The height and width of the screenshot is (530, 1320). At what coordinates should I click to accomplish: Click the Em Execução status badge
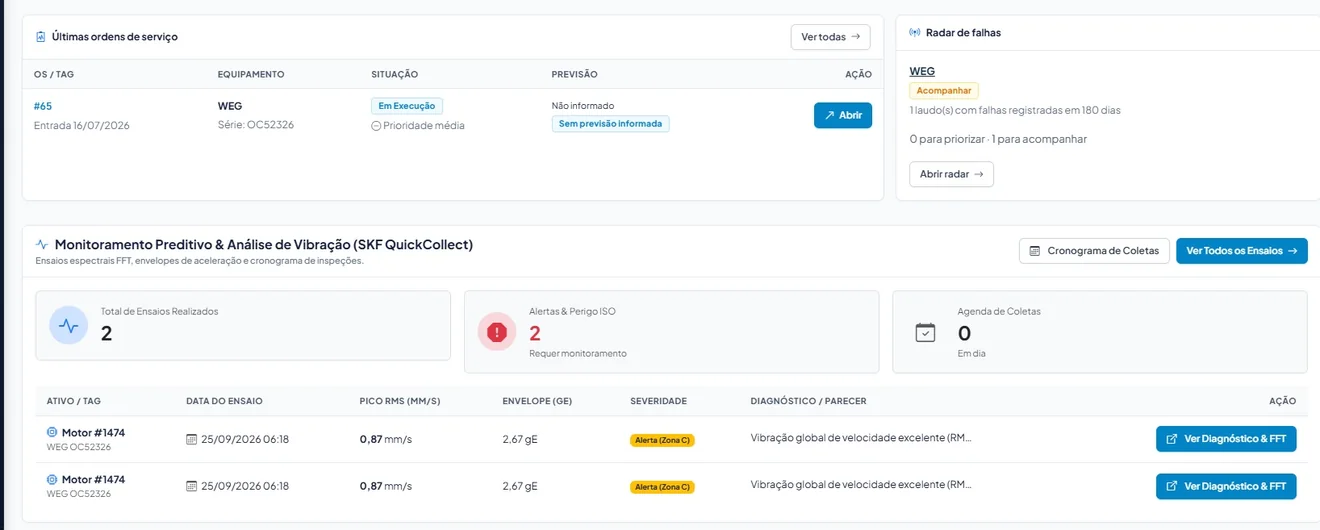pos(407,106)
